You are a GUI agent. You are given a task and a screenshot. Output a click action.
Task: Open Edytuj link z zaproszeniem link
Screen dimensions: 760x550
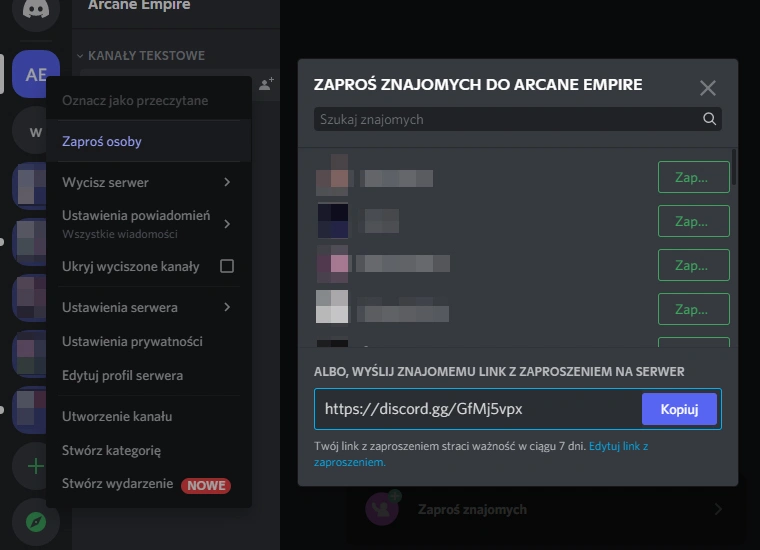point(618,446)
